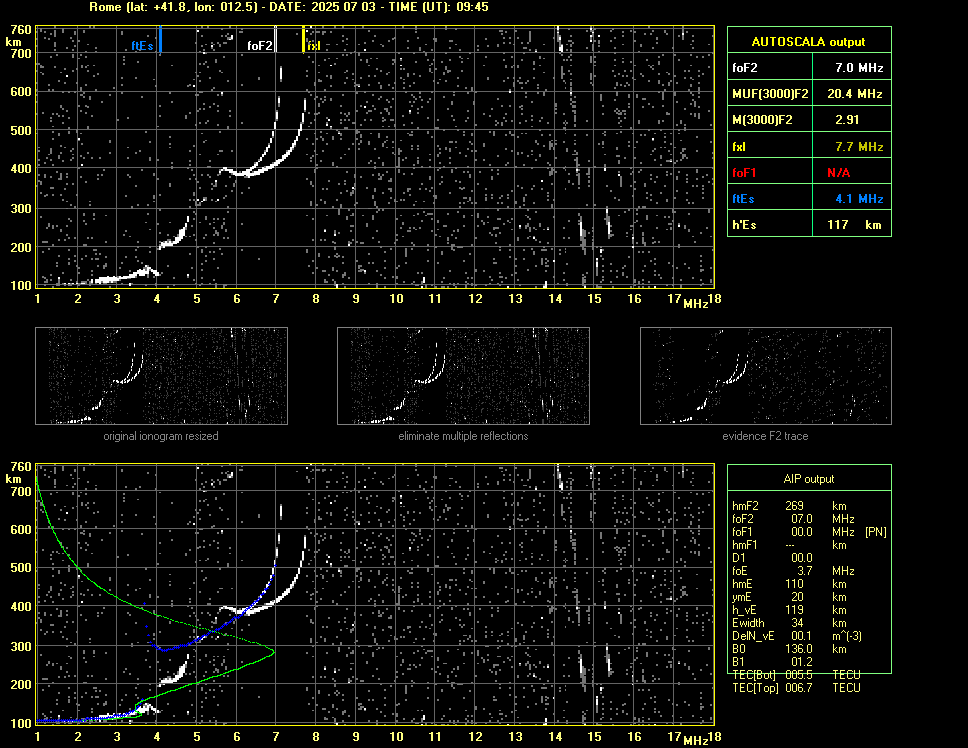Select the B1 "01.2" value
The width and height of the screenshot is (968, 748).
802,661
